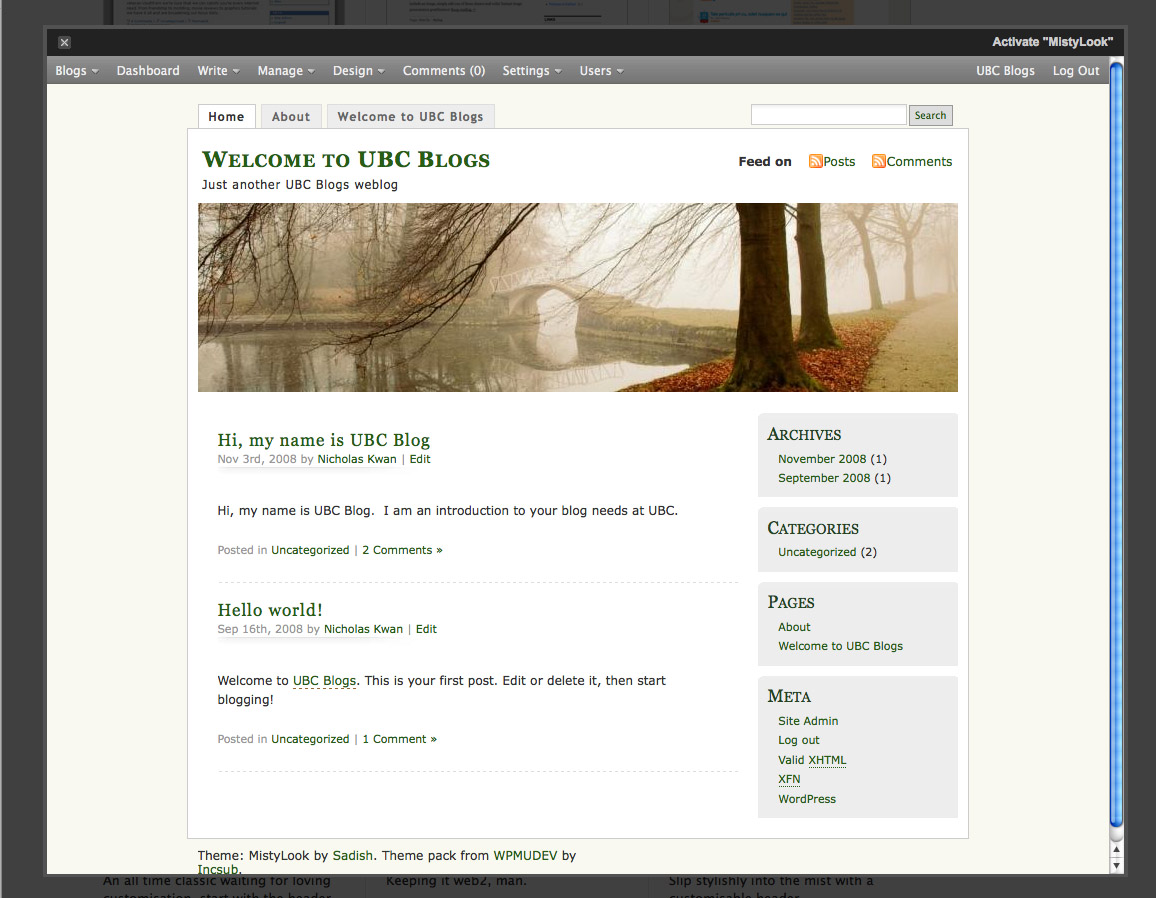Click the Search button
The image size is (1156, 898).
930,115
